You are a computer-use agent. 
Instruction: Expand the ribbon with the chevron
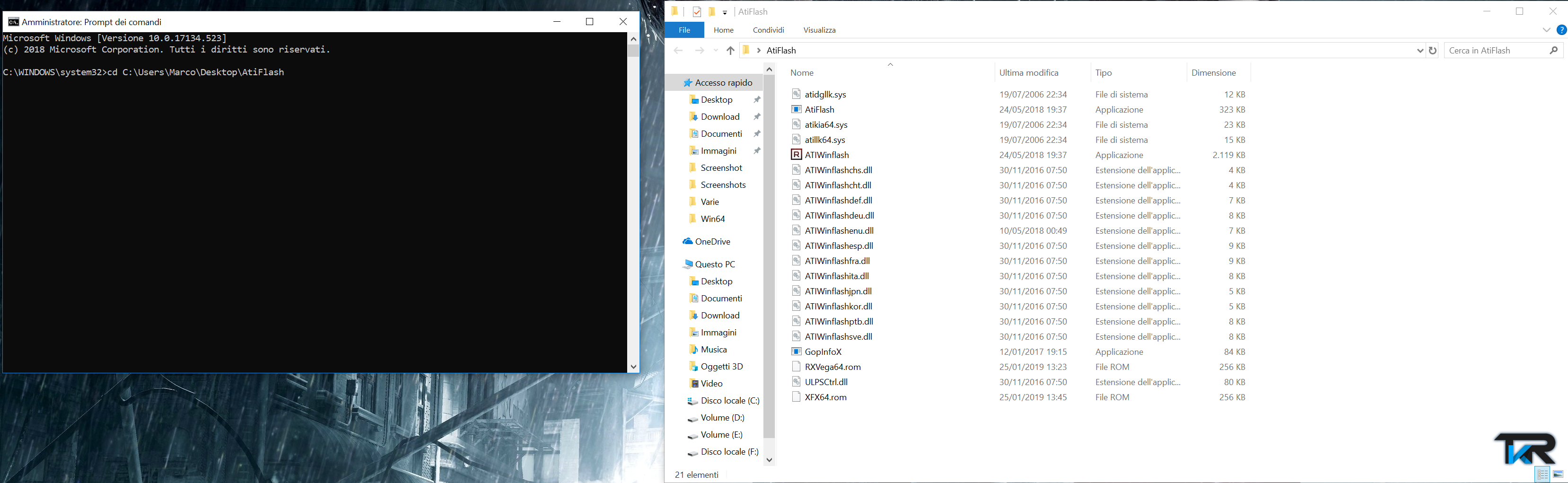pyautogui.click(x=1547, y=30)
